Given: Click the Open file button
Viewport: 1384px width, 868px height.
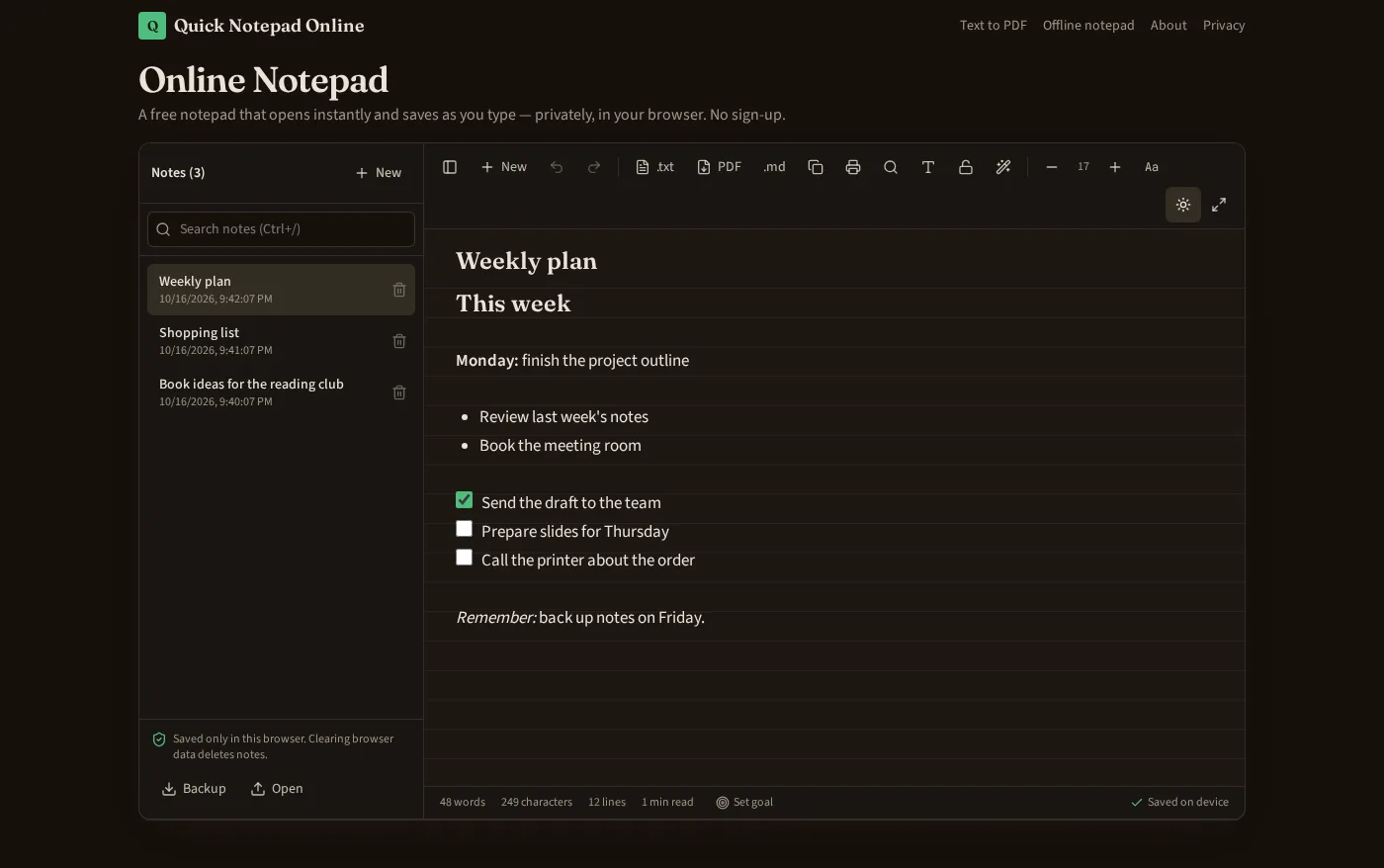Looking at the screenshot, I should click(277, 789).
